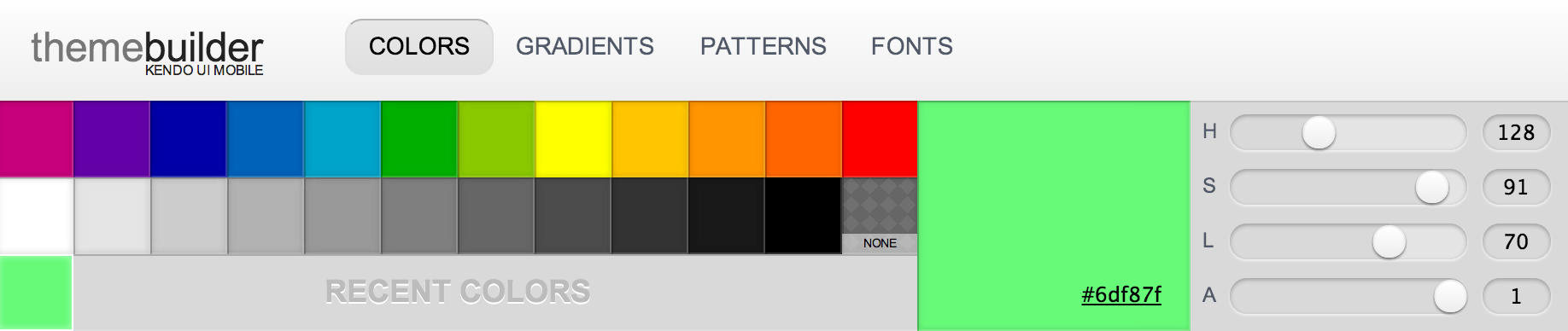Pick the pure red swatch
Screen dimensions: 1568x331
pyautogui.click(x=880, y=139)
